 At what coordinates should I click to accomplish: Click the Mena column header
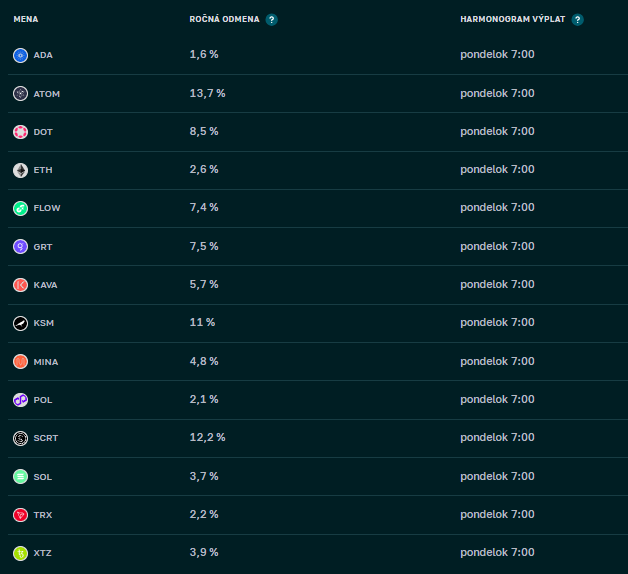(x=26, y=19)
